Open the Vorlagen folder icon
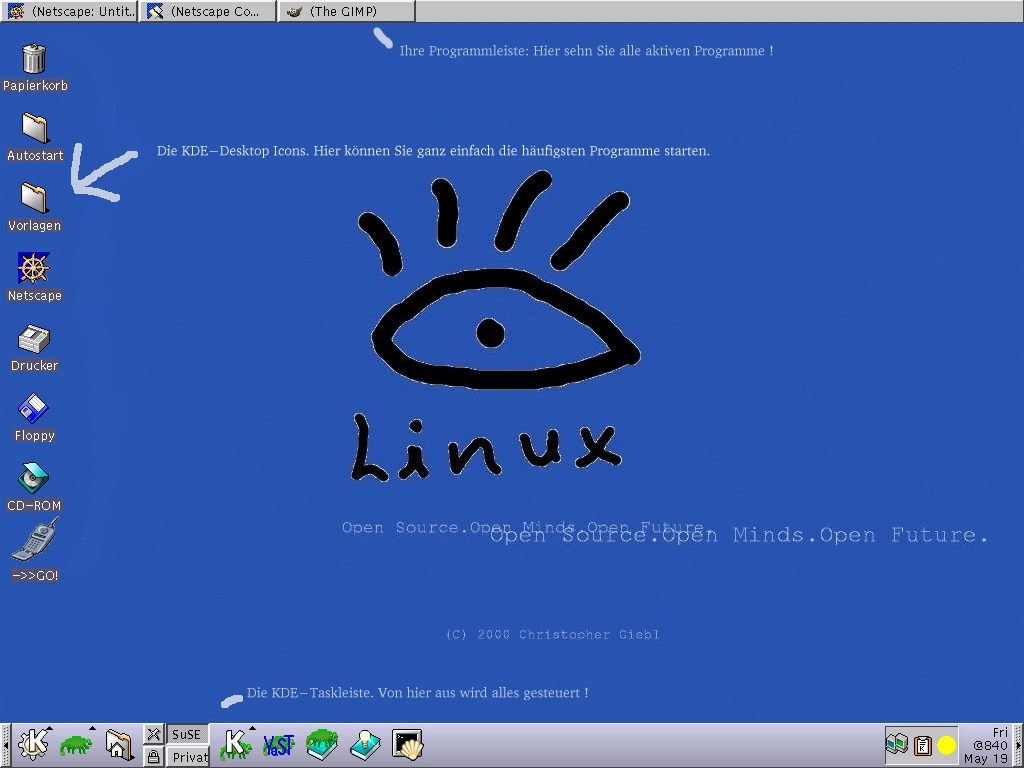The height and width of the screenshot is (768, 1024). (35, 198)
